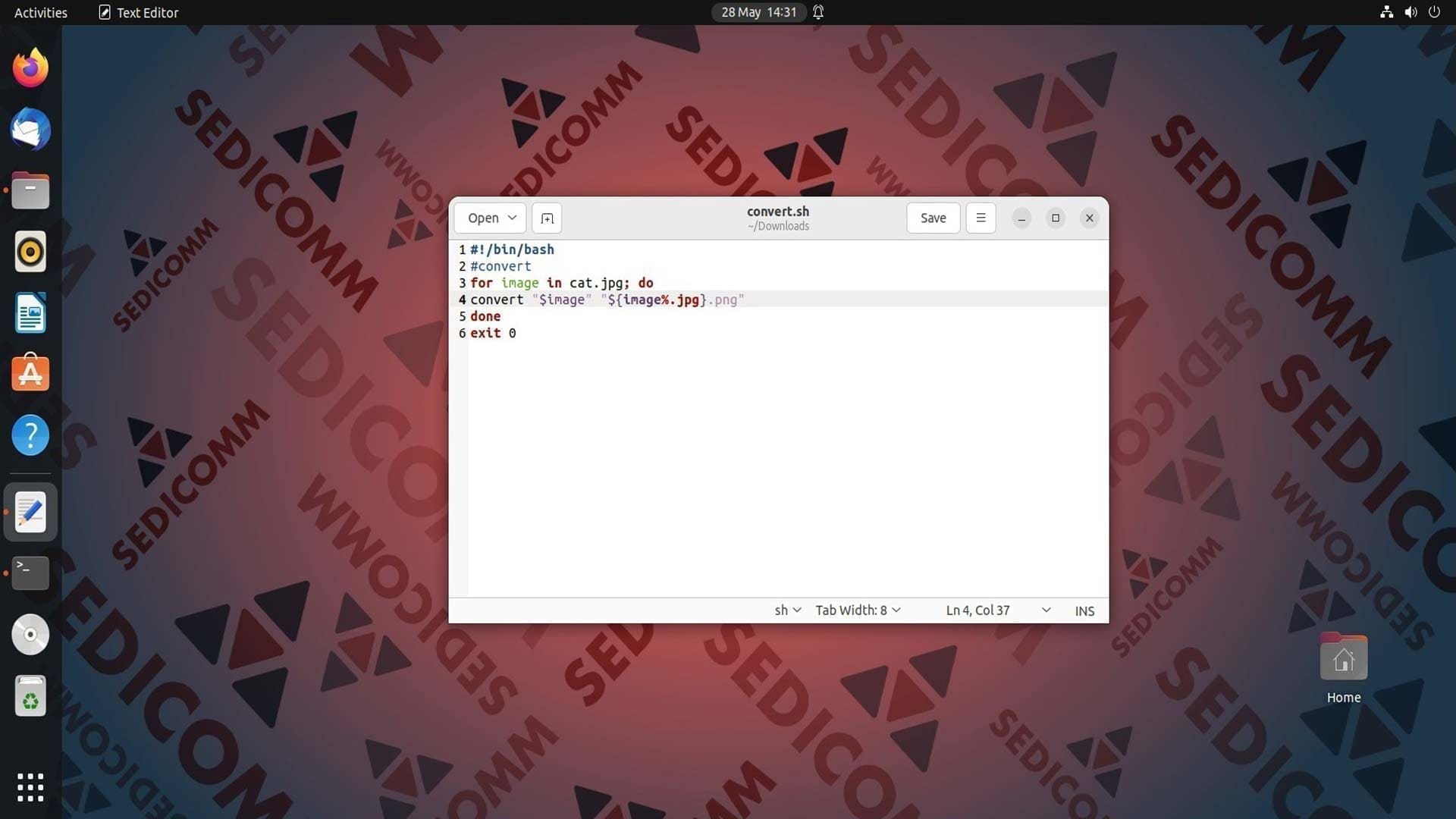Show applications grid

tap(30, 787)
